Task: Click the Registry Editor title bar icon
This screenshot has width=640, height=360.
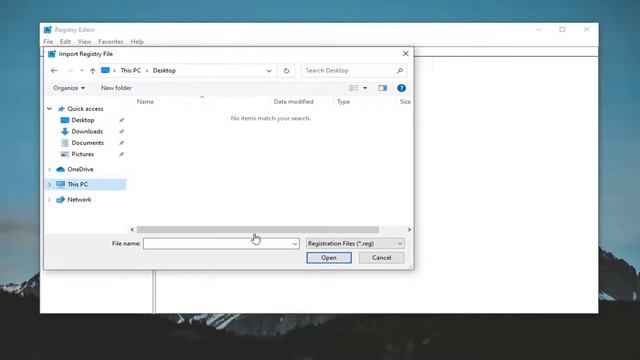Action: click(48, 30)
